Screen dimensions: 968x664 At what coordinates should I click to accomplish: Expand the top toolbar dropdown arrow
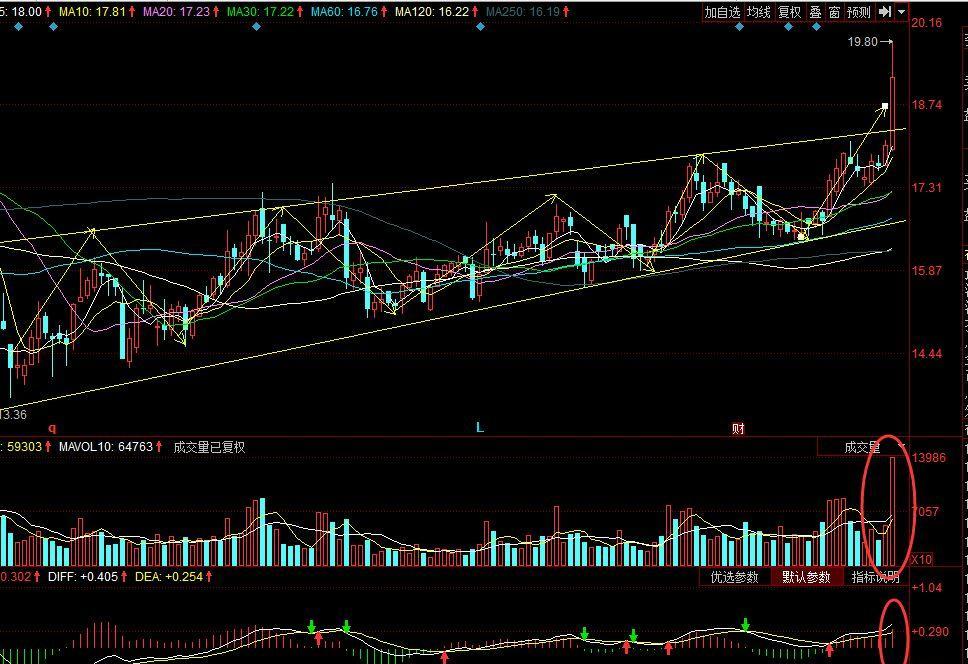[901, 12]
